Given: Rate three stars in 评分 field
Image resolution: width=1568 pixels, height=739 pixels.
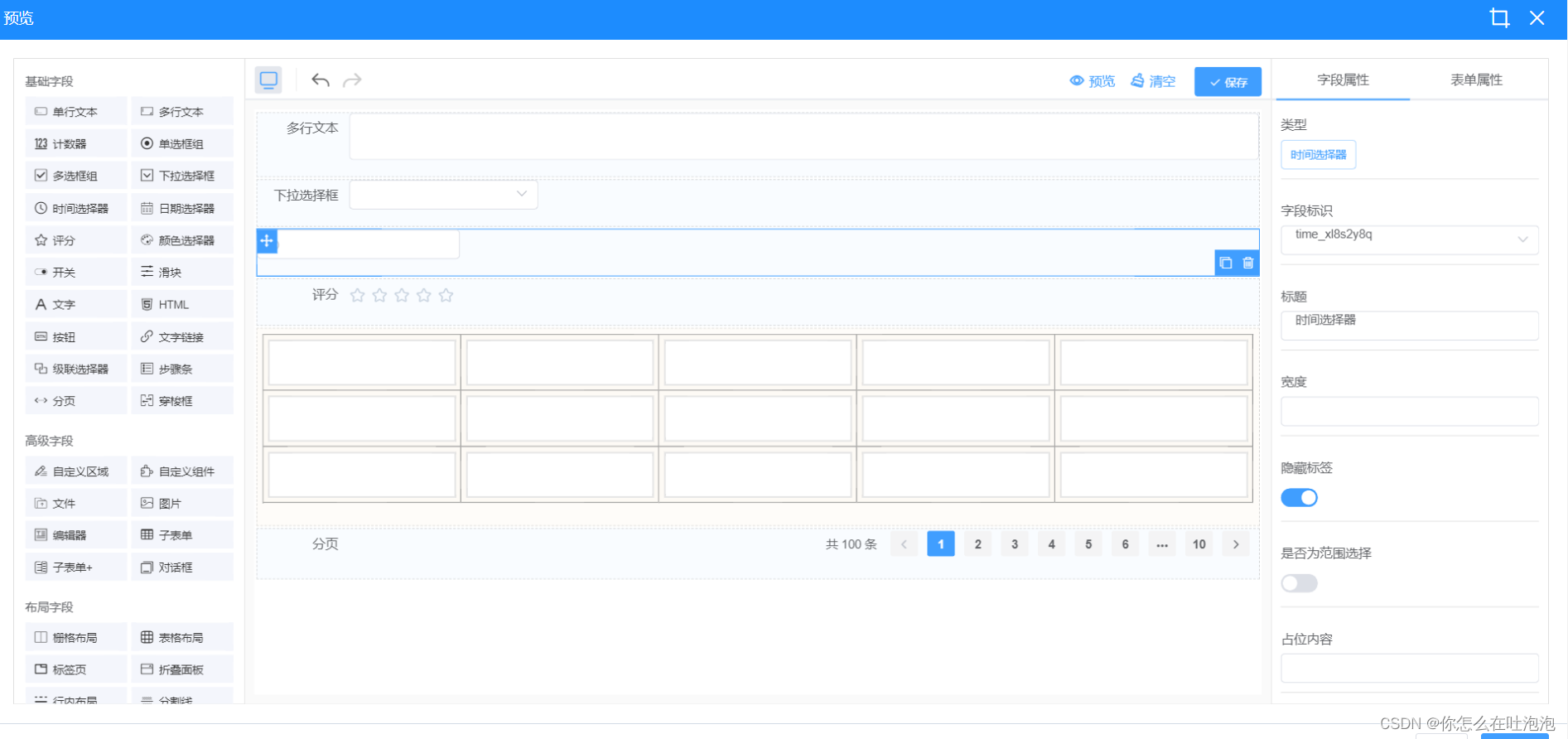Looking at the screenshot, I should 402,295.
